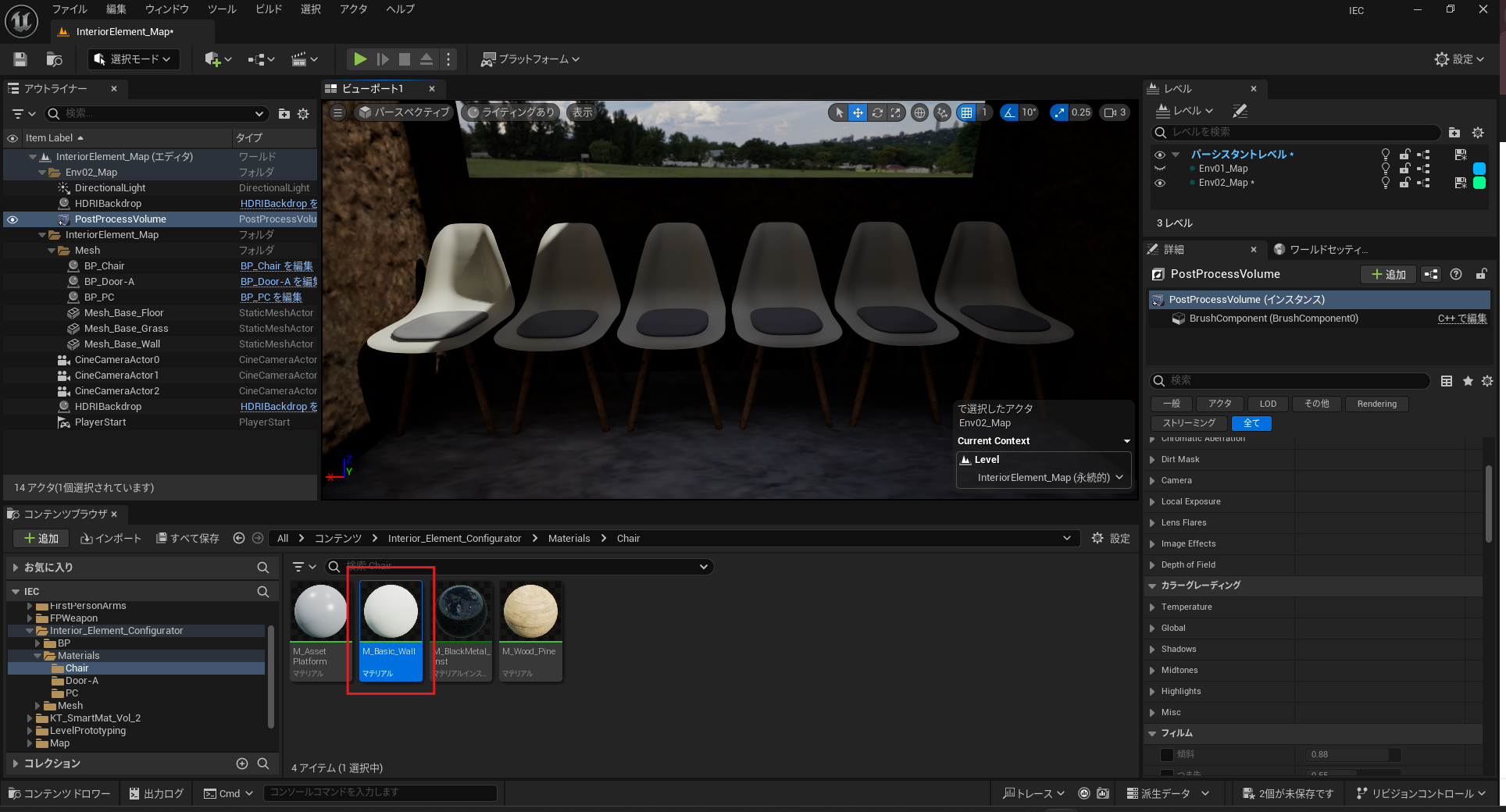Image resolution: width=1506 pixels, height=812 pixels.
Task: Expand the Depth of Field section
Action: 1152,564
